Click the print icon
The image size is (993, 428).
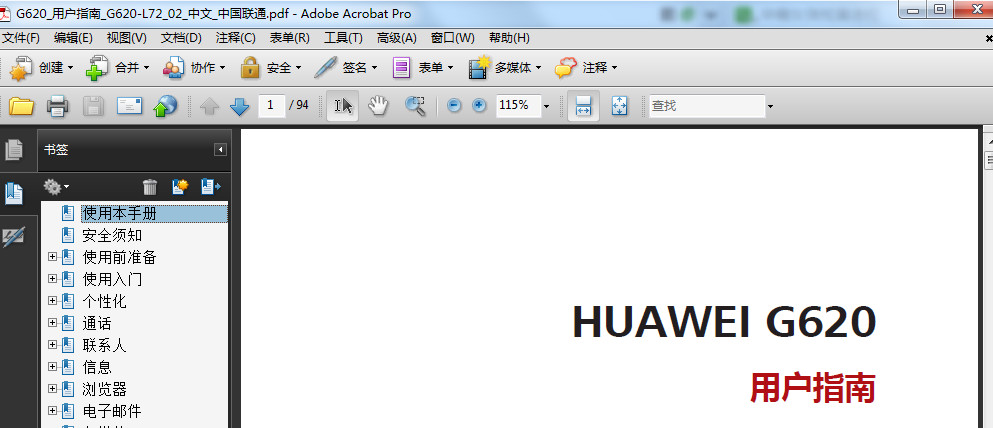[58, 106]
